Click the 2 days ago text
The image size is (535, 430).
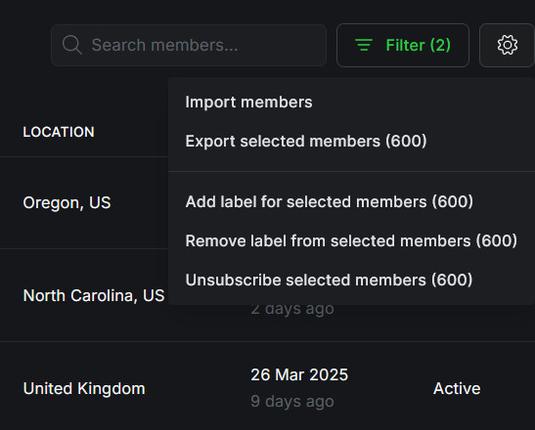point(292,309)
